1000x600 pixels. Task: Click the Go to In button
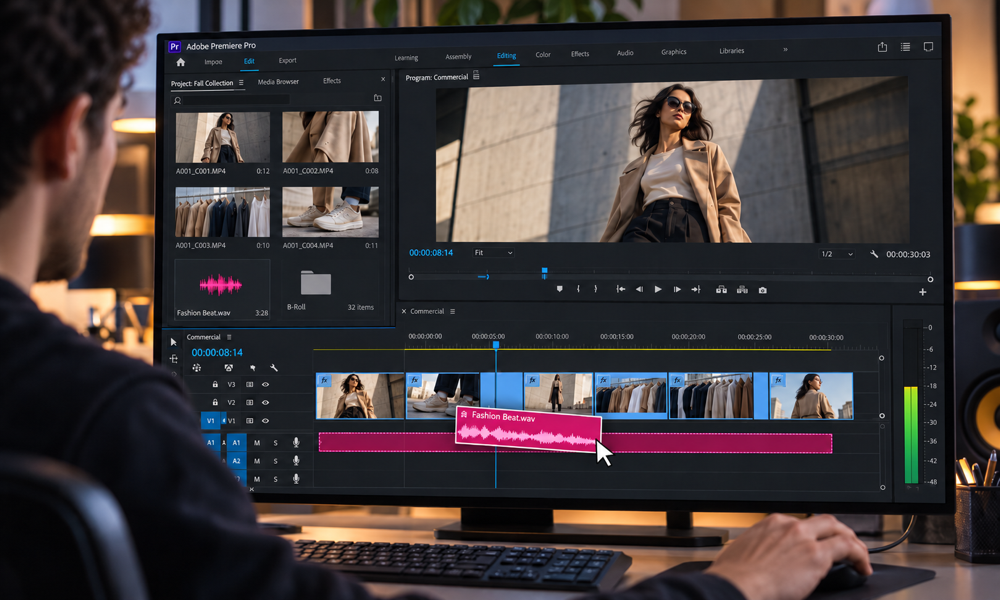620,289
